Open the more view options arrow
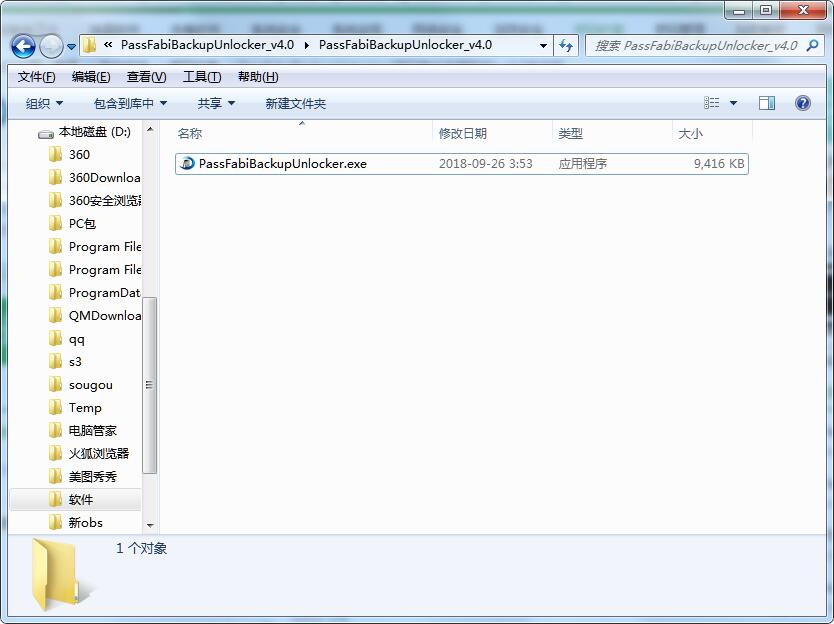 point(733,103)
